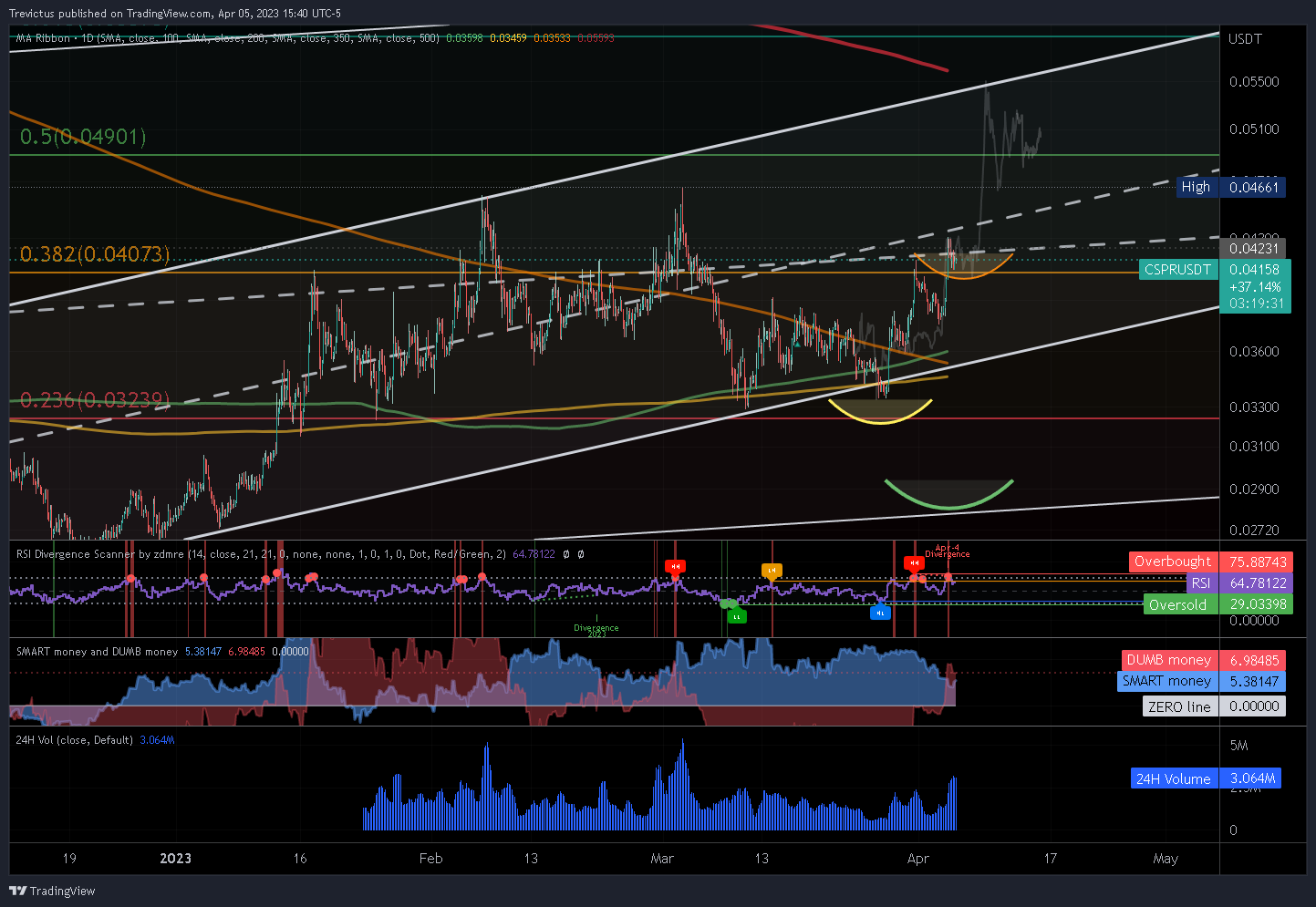Viewport: 1316px width, 907px height.
Task: Click the 5M volume axis tick
Action: pyautogui.click(x=1238, y=746)
